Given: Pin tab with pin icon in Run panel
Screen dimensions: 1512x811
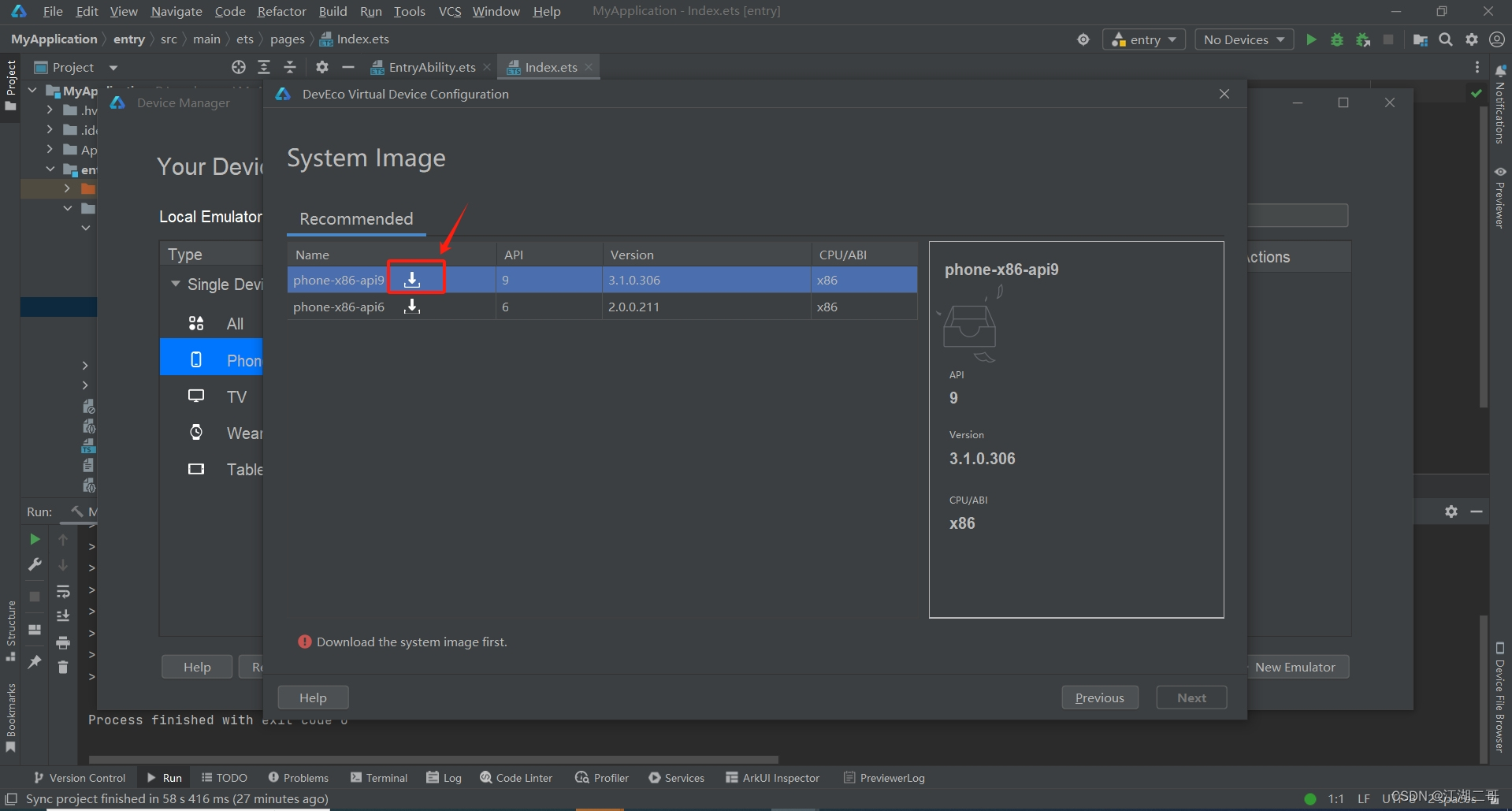Looking at the screenshot, I should 35,662.
